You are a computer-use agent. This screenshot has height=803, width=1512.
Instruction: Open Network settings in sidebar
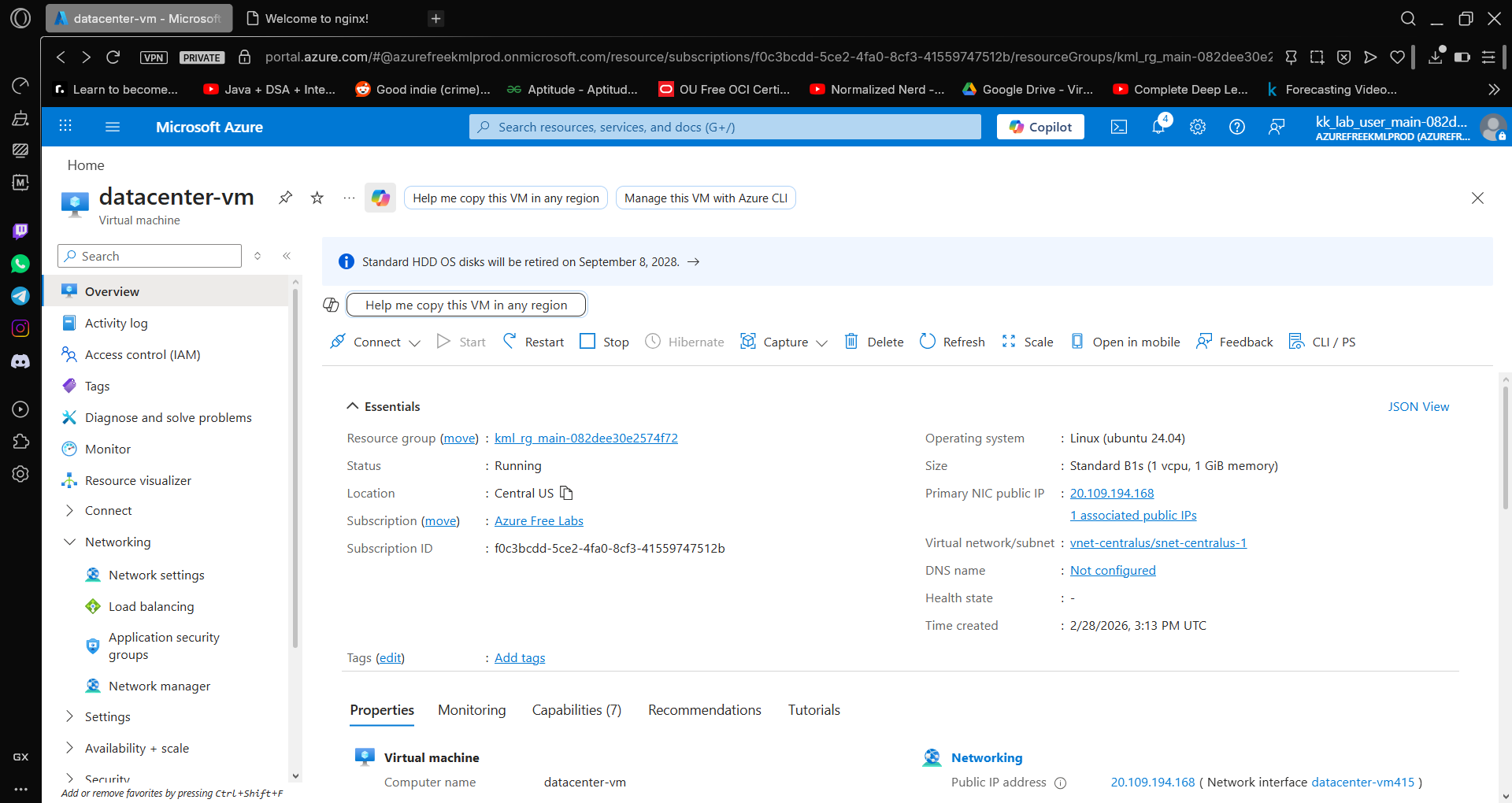(157, 575)
